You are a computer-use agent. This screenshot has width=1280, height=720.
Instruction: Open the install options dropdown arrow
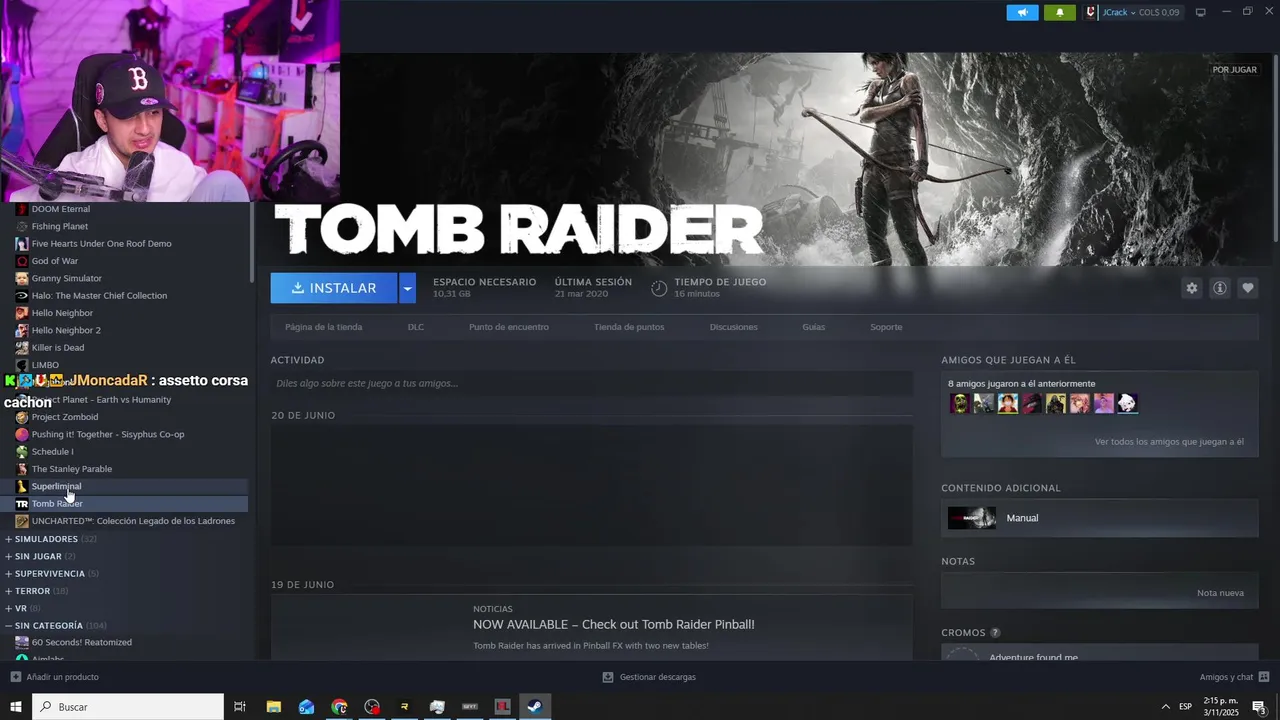coord(407,288)
